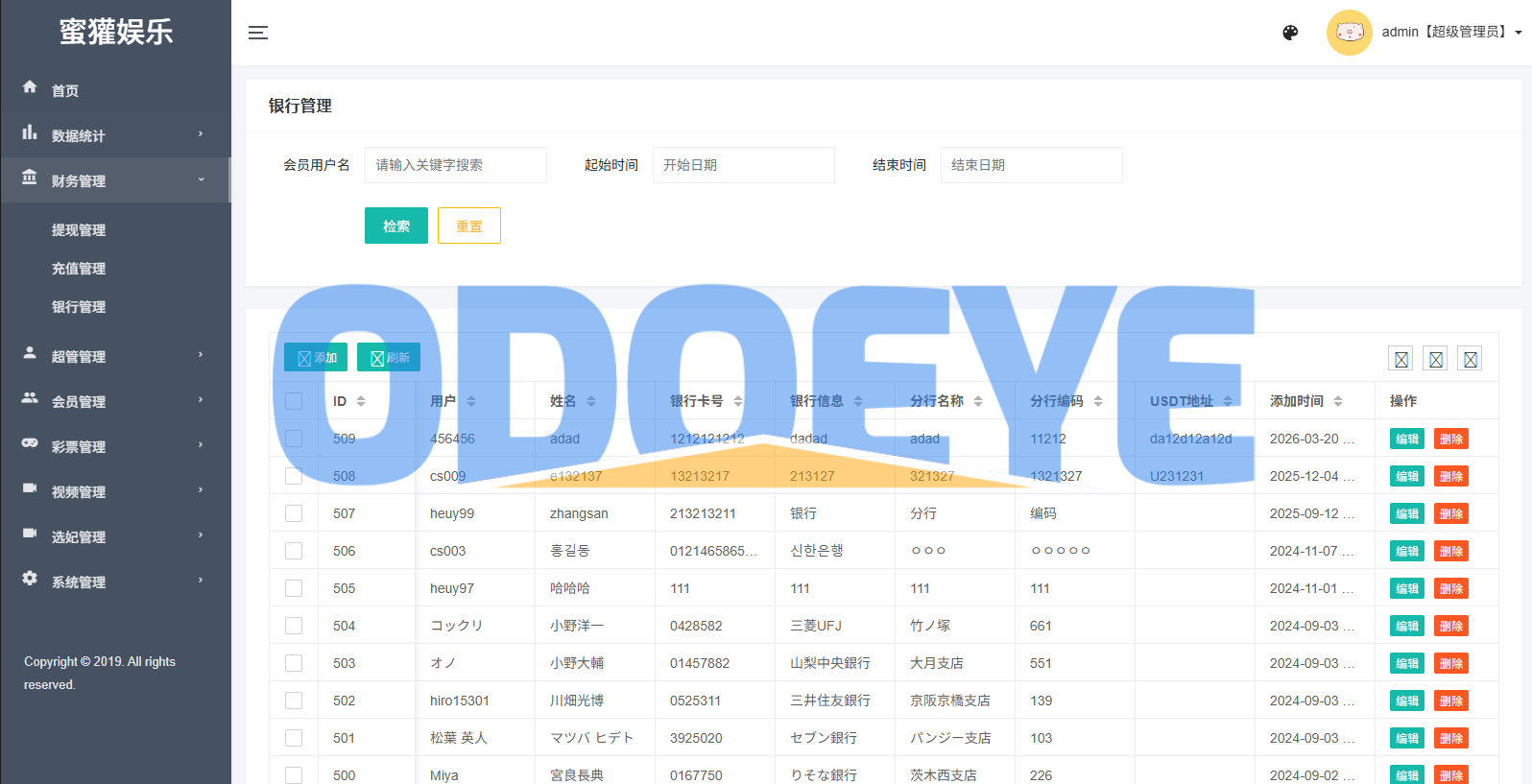Click the 数据统计 bar chart icon
Screen dimensions: 1532x784
coord(30,132)
